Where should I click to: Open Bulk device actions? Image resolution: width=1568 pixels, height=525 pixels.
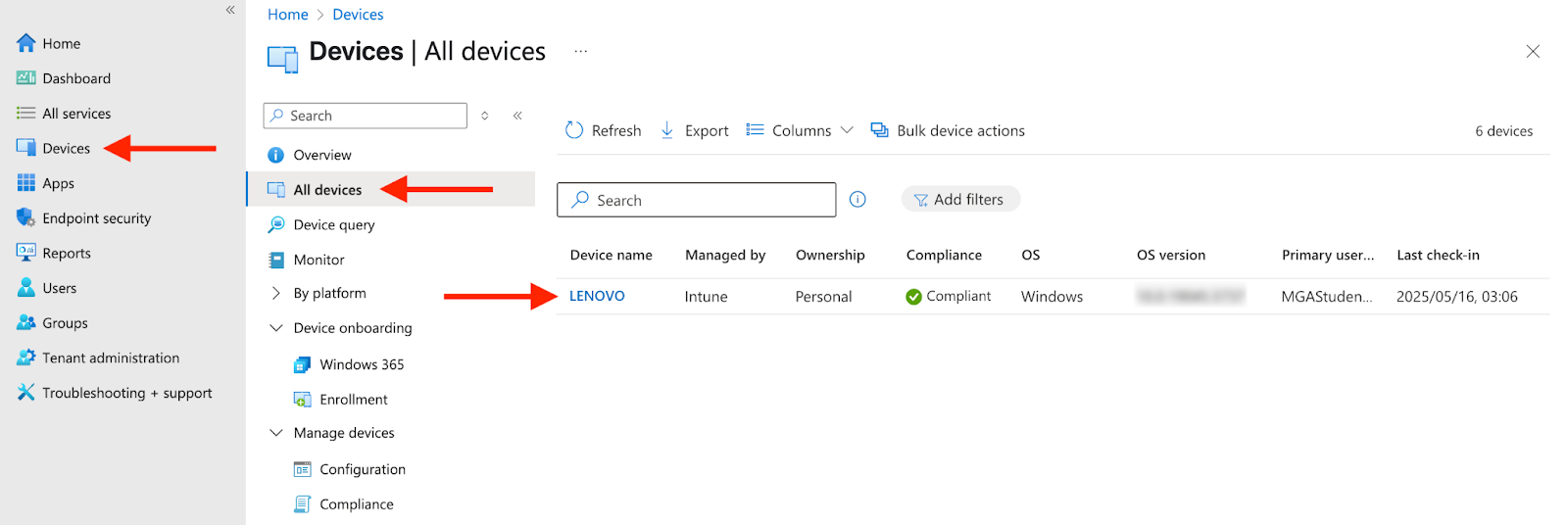[948, 130]
